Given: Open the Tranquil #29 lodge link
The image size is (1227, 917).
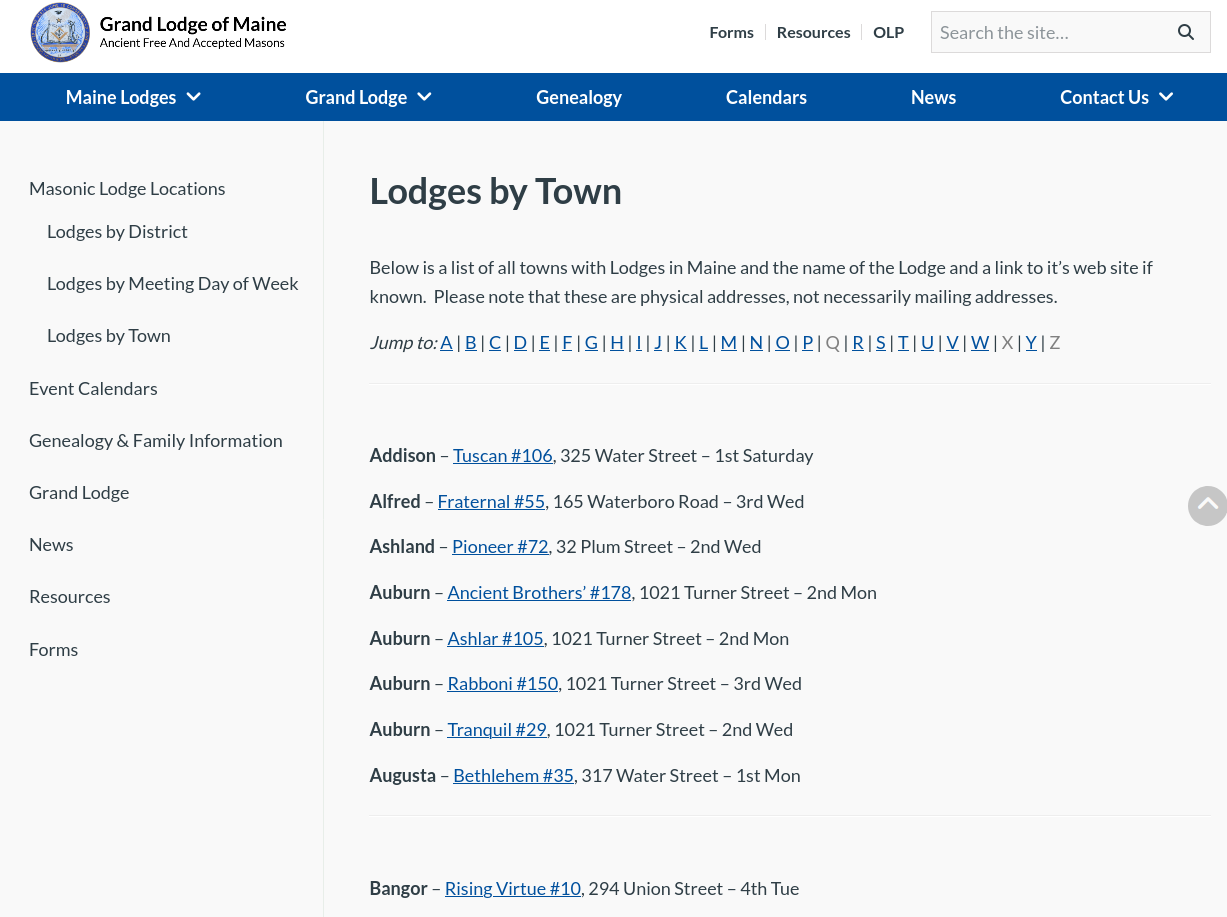Looking at the screenshot, I should point(497,730).
